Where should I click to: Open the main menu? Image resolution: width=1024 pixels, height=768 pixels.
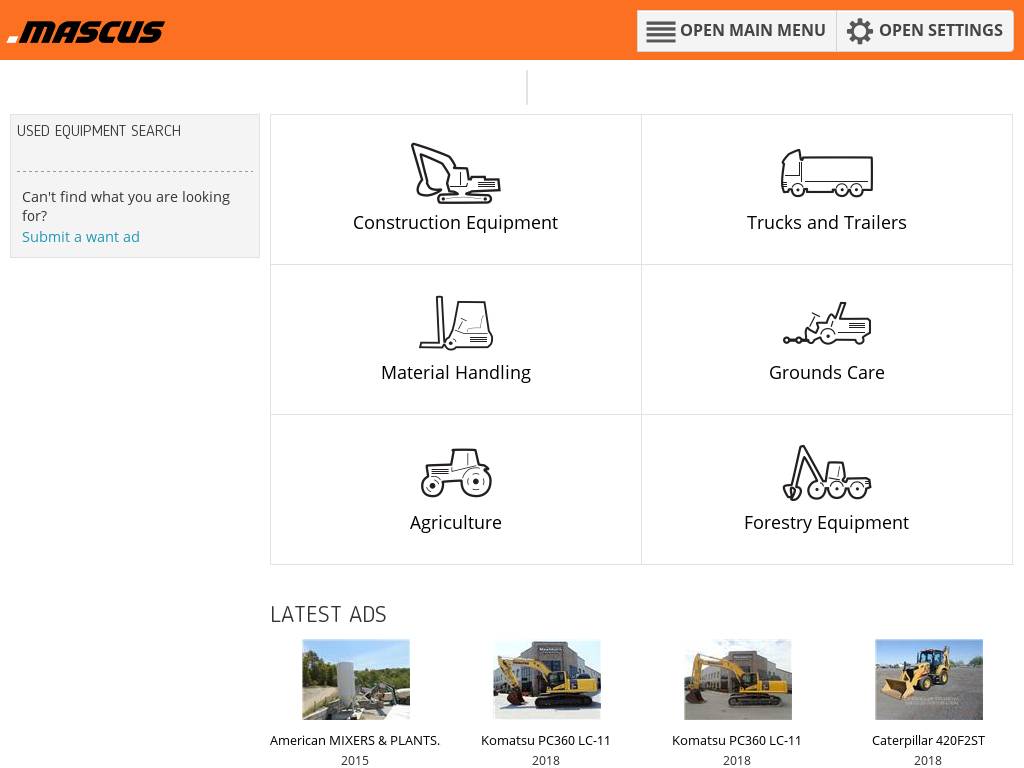pyautogui.click(x=737, y=31)
